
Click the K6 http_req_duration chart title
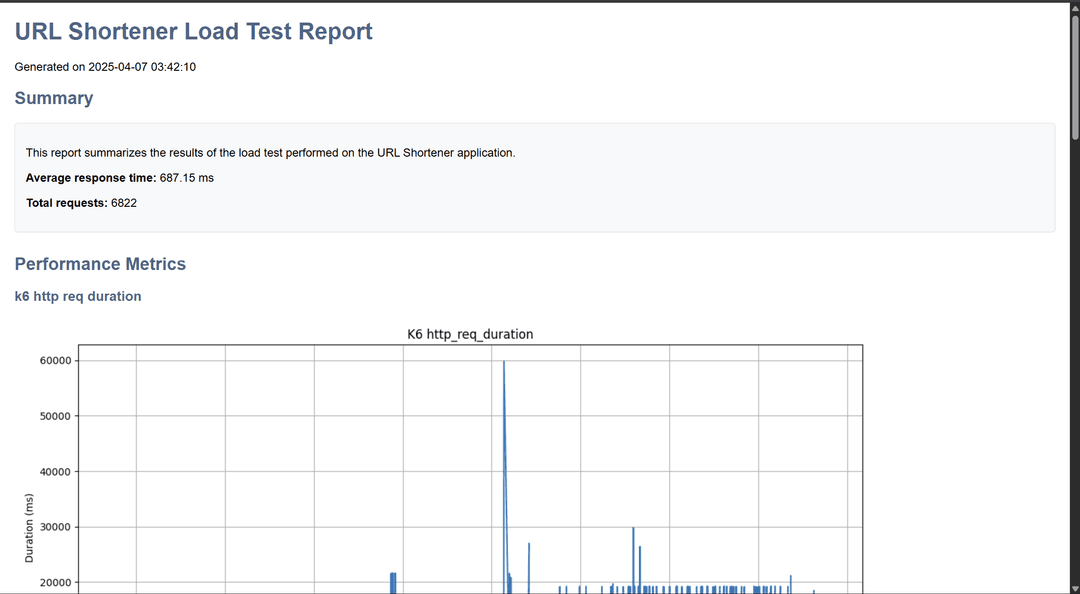pyautogui.click(x=470, y=334)
